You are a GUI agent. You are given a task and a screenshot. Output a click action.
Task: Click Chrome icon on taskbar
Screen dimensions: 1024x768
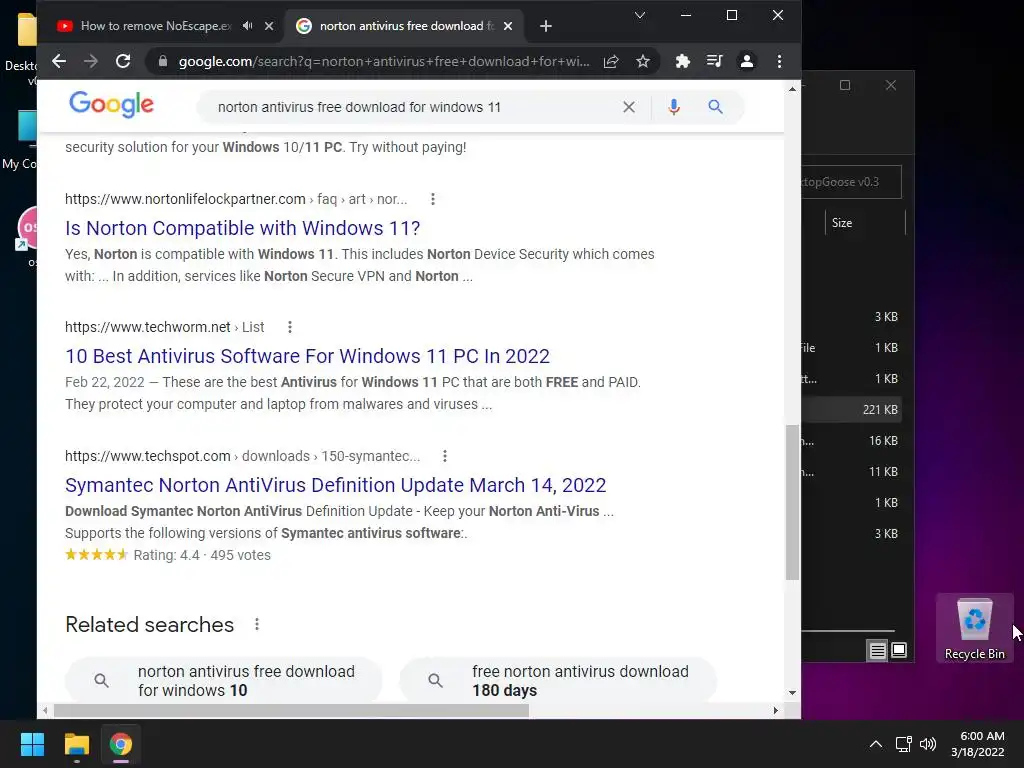coord(121,744)
